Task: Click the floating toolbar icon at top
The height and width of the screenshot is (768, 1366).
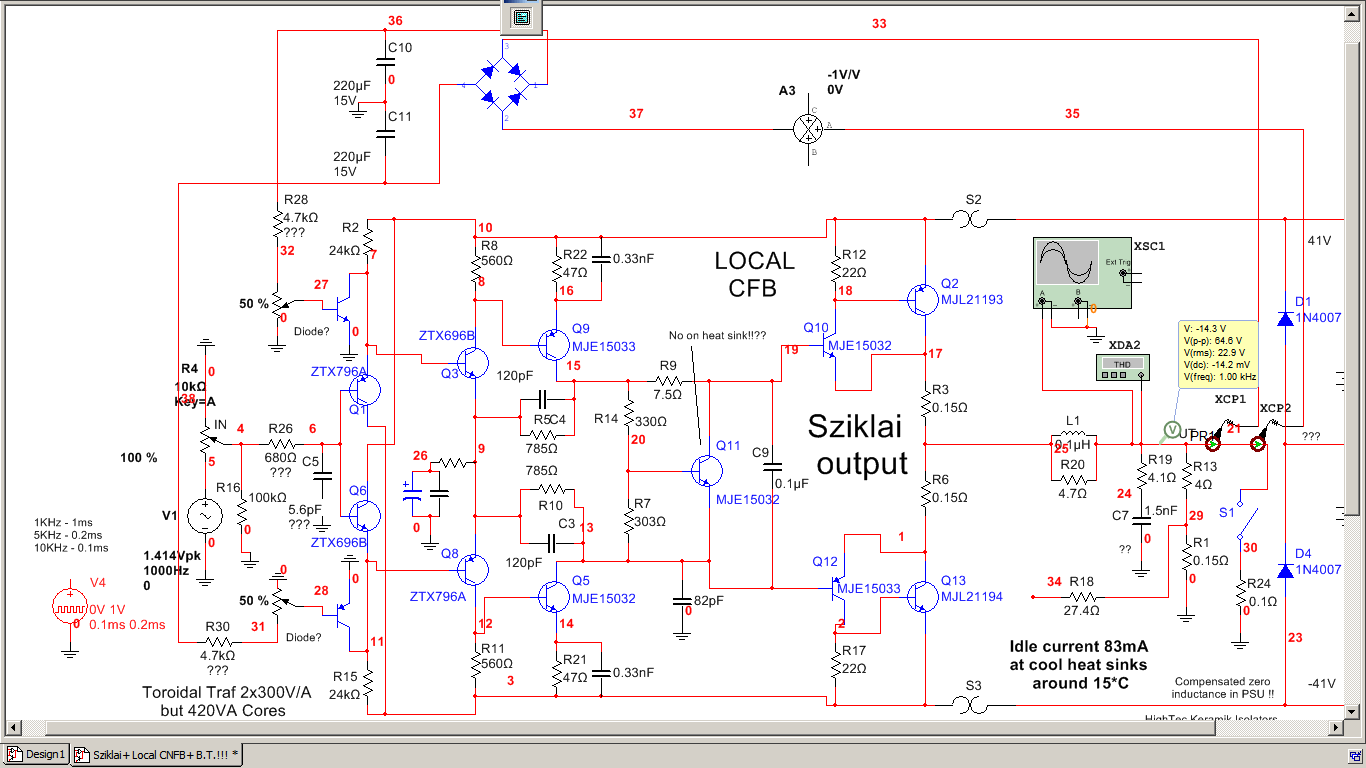Action: point(520,17)
